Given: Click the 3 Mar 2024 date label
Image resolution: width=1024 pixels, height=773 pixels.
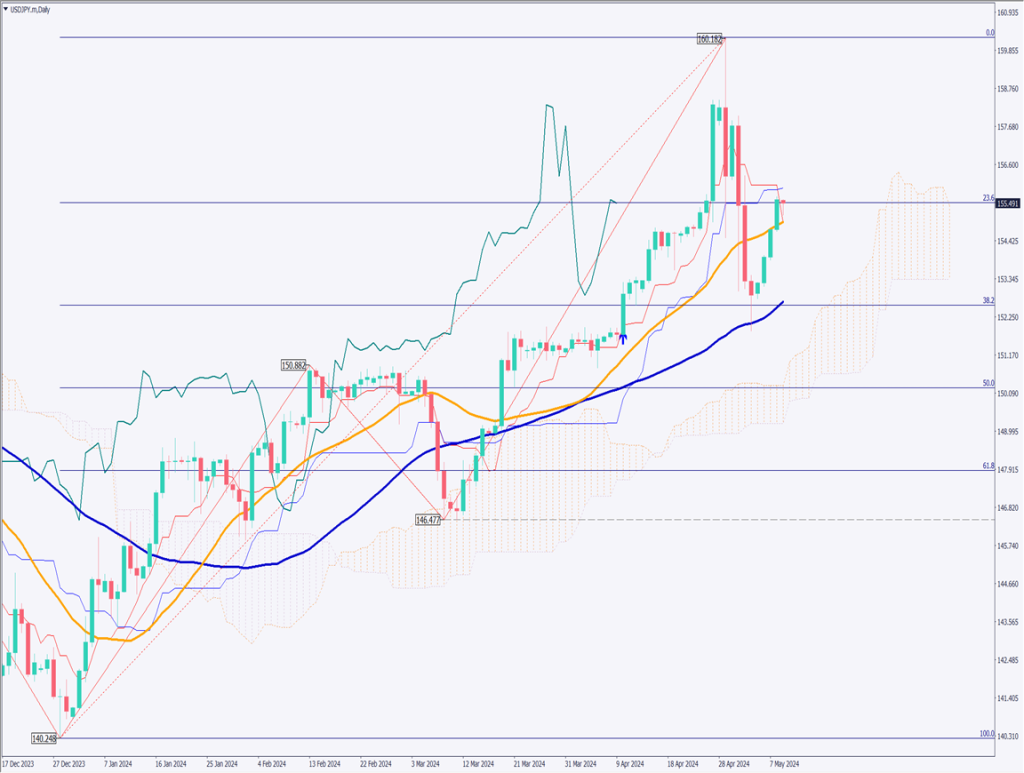Looking at the screenshot, I should point(424,761).
